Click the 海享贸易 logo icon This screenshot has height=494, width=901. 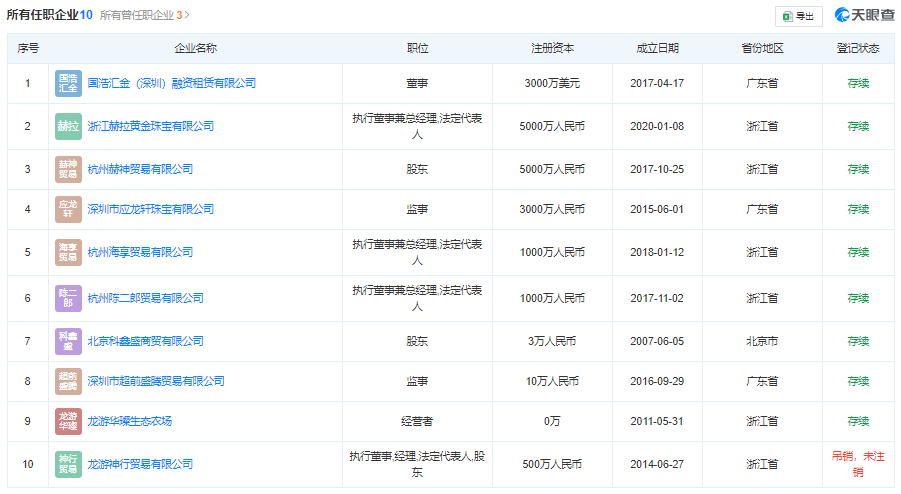coord(68,253)
